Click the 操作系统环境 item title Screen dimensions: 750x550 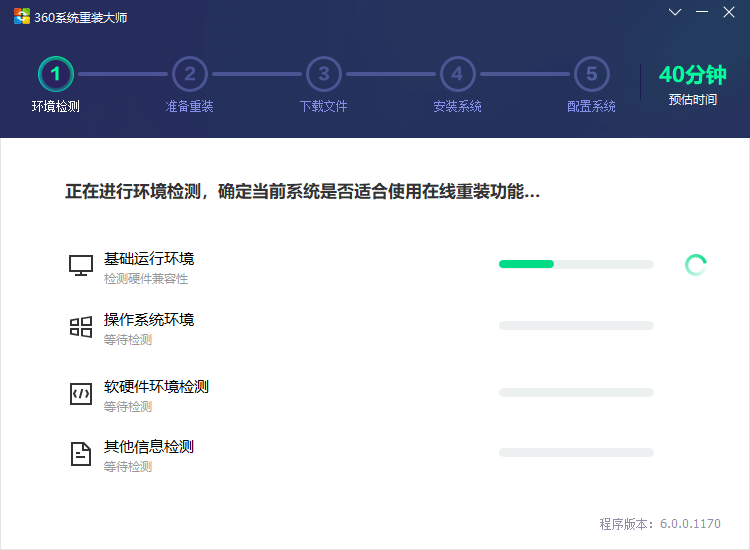(x=149, y=319)
